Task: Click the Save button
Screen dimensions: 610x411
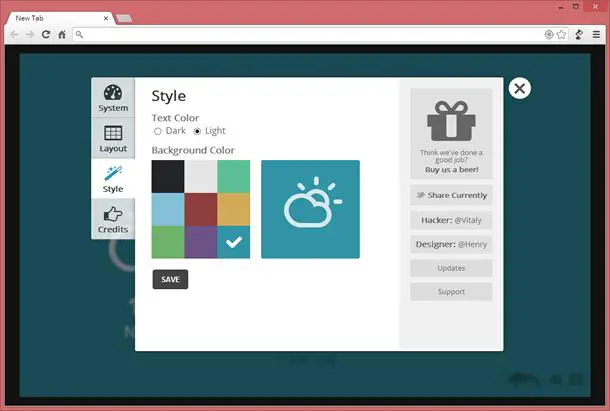Action: (170, 279)
